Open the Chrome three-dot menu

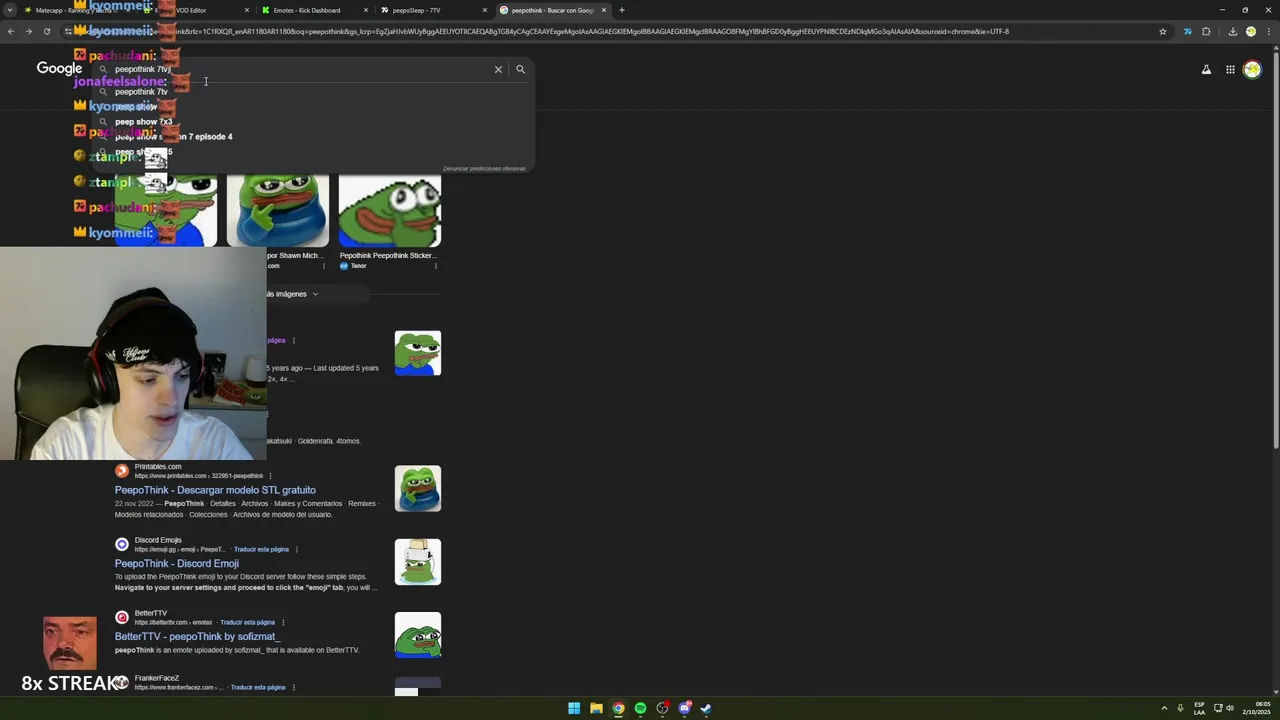pyautogui.click(x=1268, y=31)
